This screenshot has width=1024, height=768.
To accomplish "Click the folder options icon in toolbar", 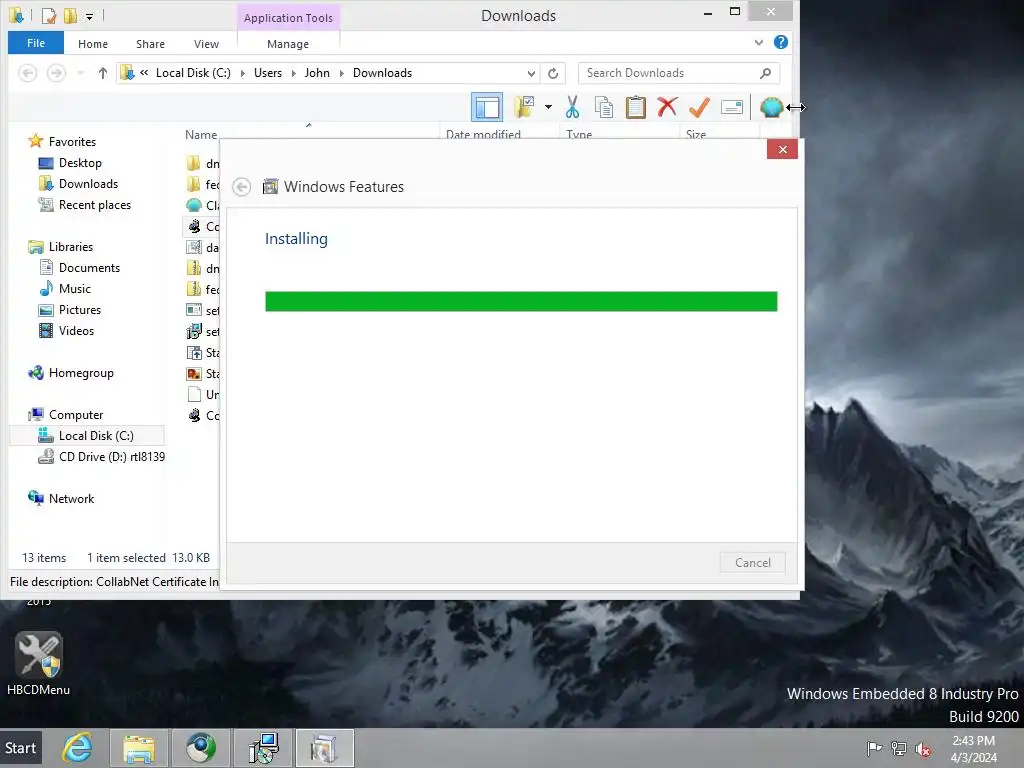I will [x=524, y=107].
